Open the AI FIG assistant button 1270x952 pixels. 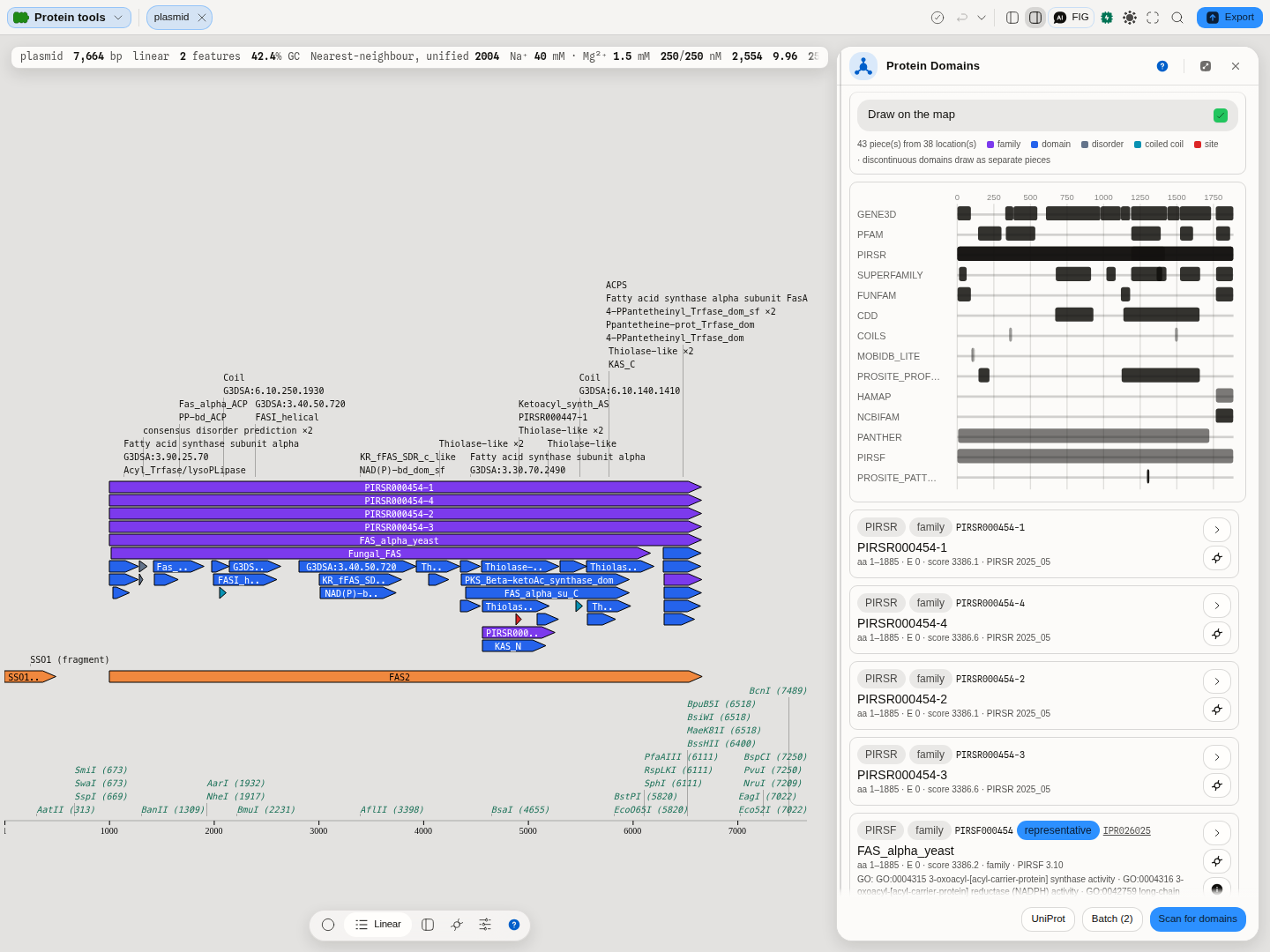tap(1072, 18)
